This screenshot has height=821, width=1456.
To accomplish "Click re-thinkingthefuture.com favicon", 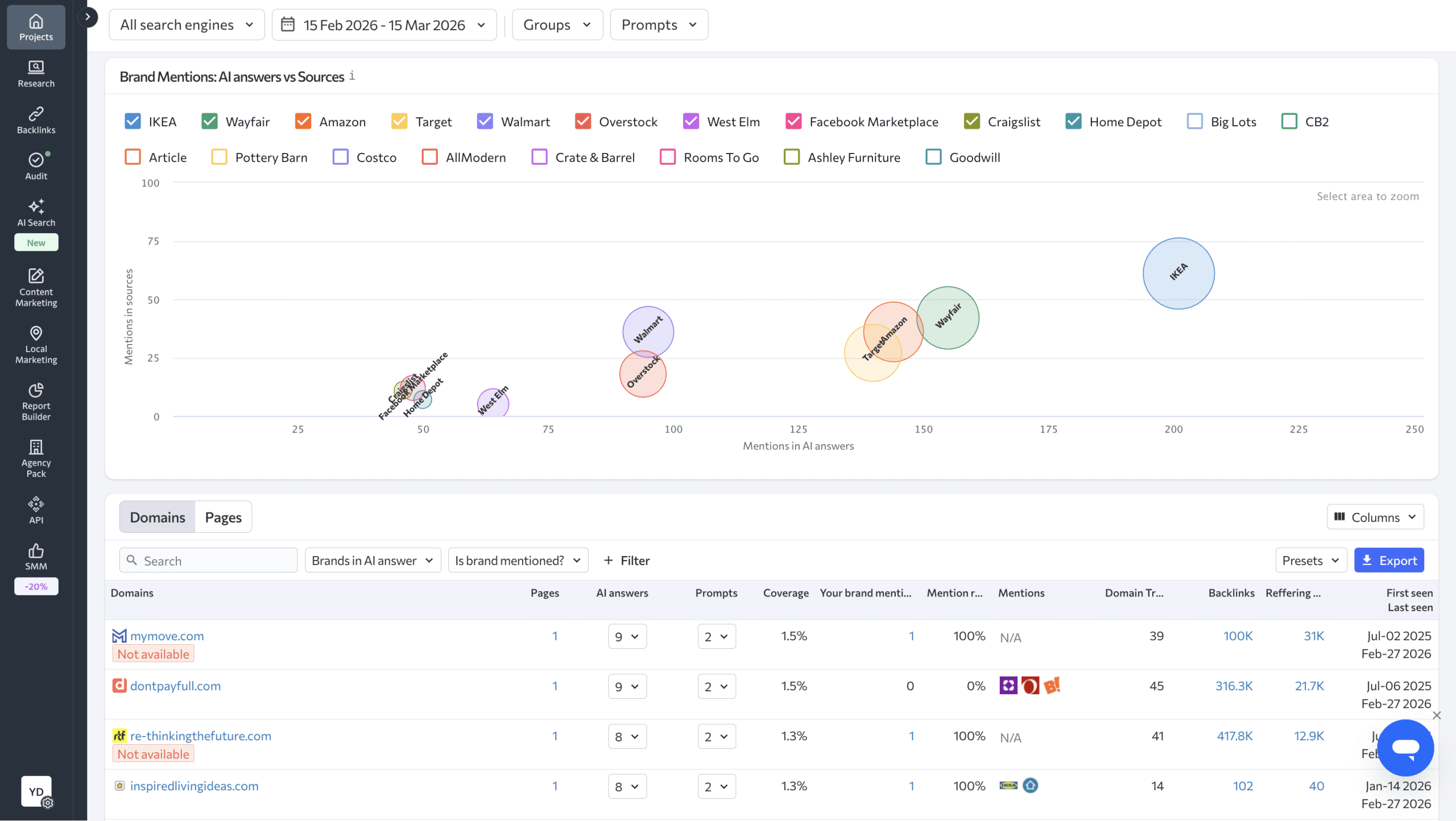I will click(119, 736).
